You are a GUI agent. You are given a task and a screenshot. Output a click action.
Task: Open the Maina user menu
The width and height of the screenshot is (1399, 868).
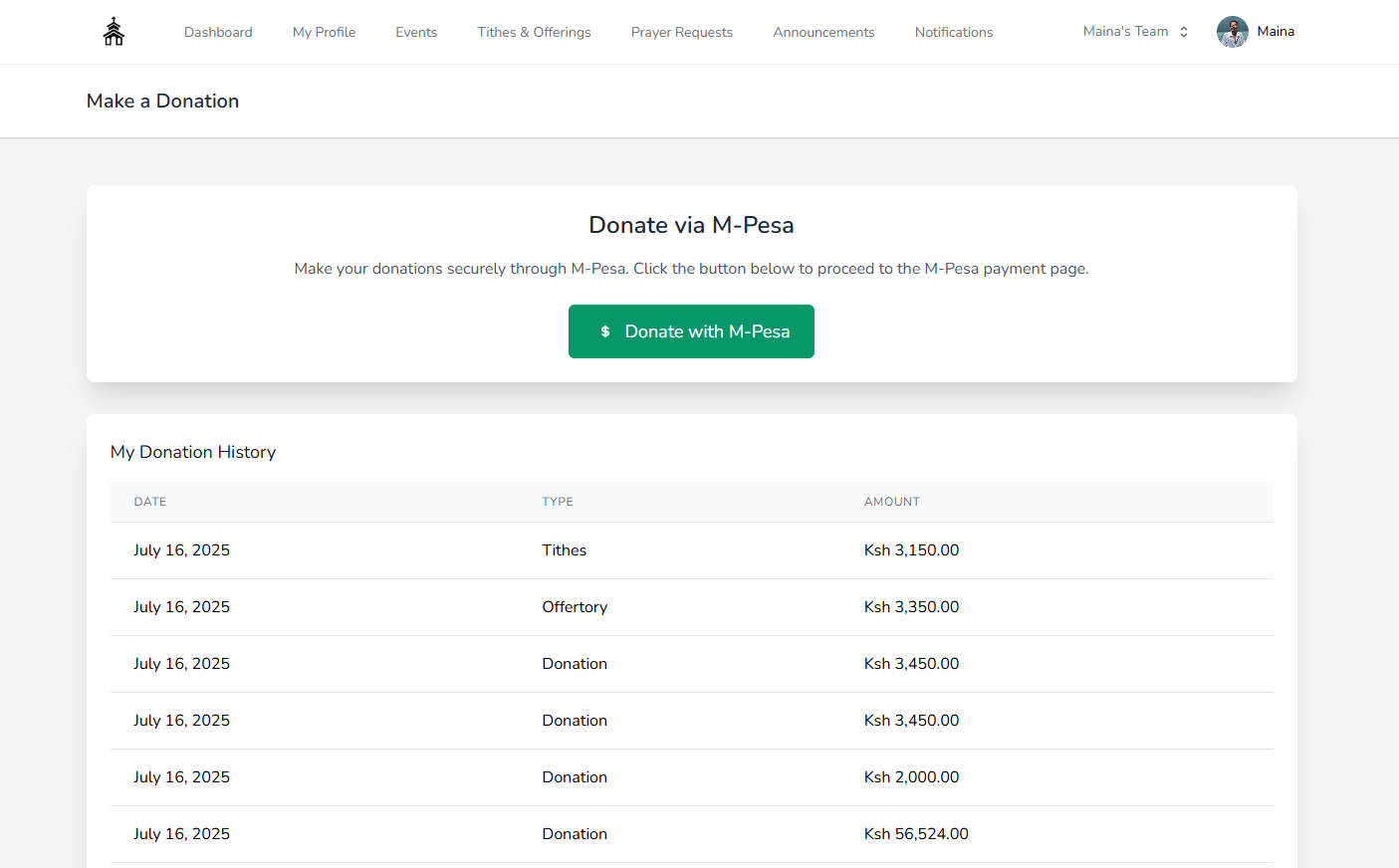pyautogui.click(x=1256, y=32)
